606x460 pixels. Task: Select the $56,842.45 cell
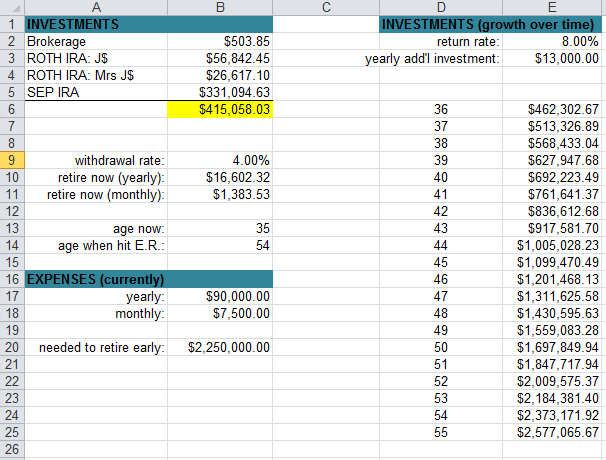(x=220, y=58)
